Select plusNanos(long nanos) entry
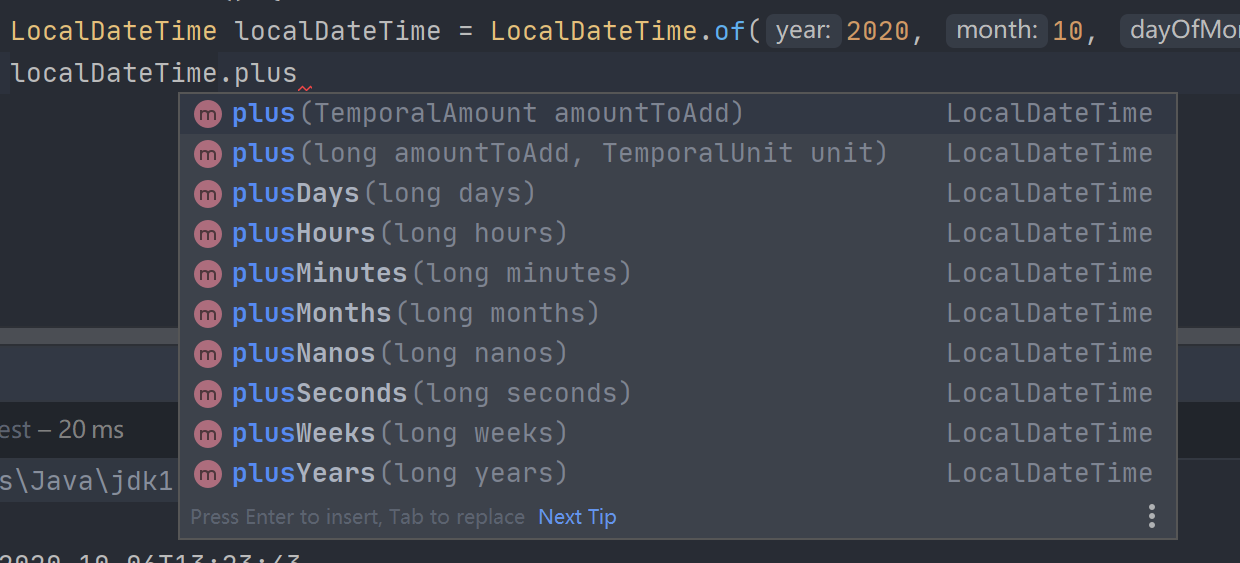Screen dimensions: 1240x563 pyautogui.click(x=677, y=353)
